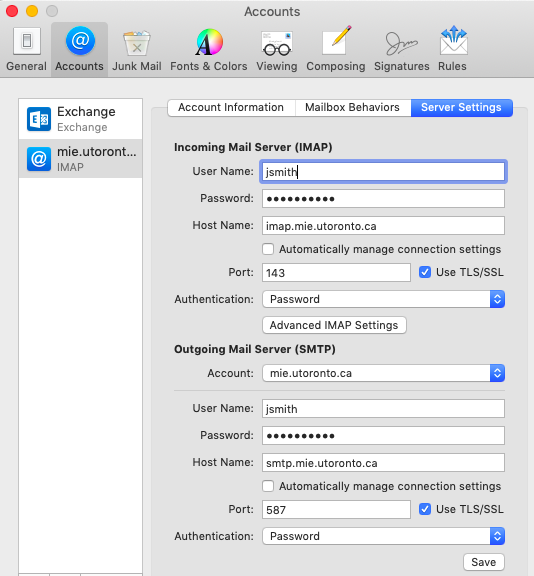This screenshot has width=534, height=576.
Task: Open the Signatures preferences pane
Action: click(401, 49)
